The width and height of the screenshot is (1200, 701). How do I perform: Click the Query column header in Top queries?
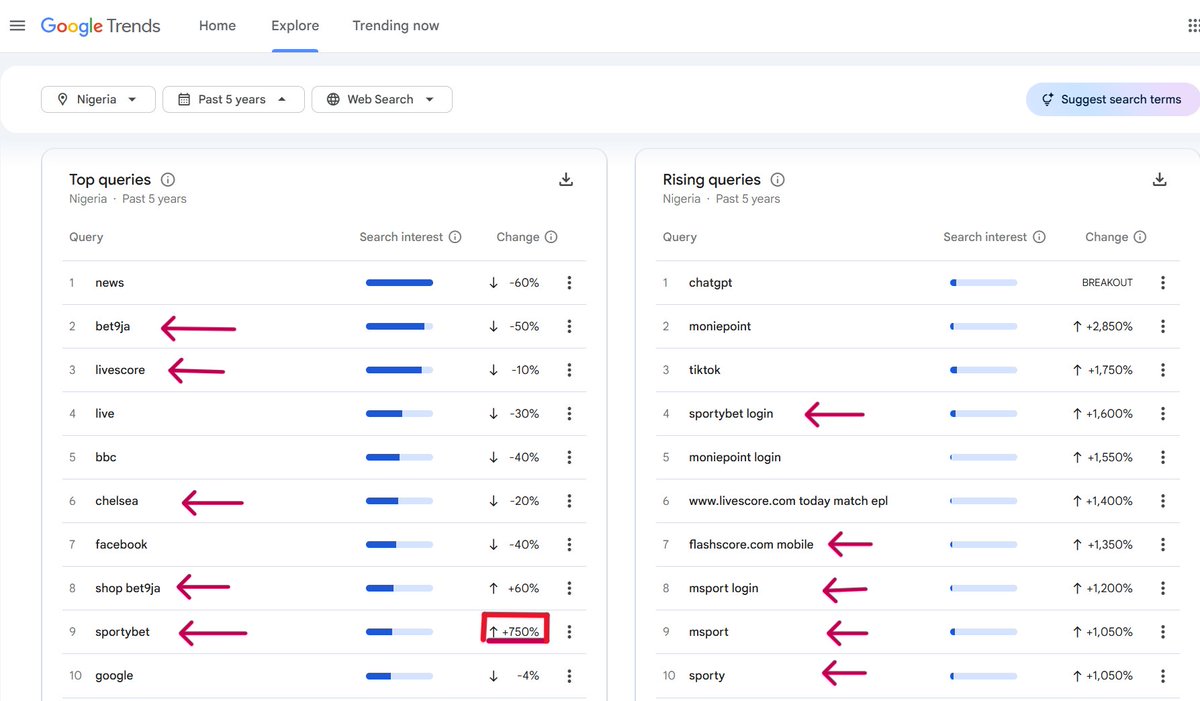86,237
